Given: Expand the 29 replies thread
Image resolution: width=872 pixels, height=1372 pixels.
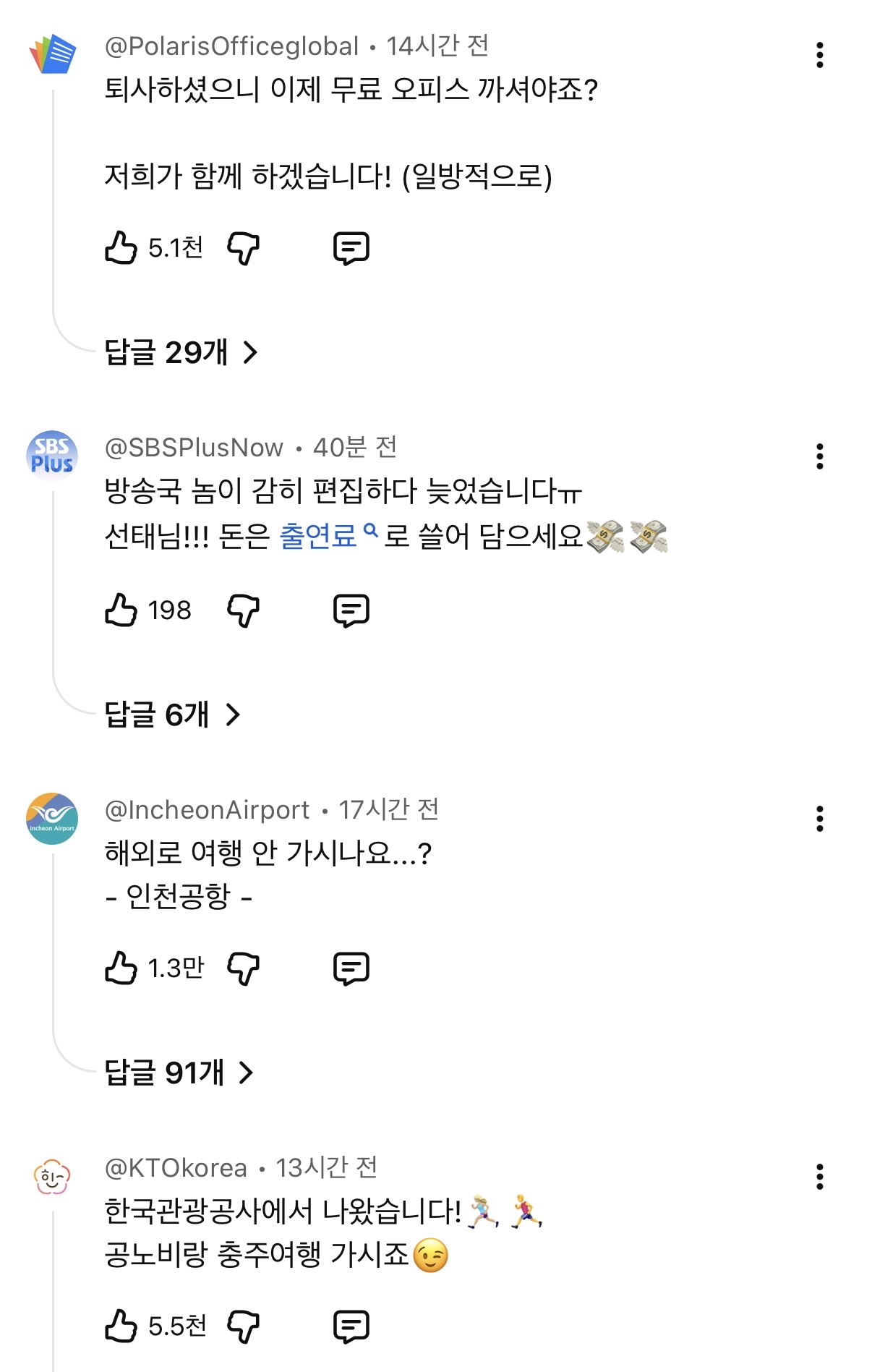Looking at the screenshot, I should click(181, 352).
